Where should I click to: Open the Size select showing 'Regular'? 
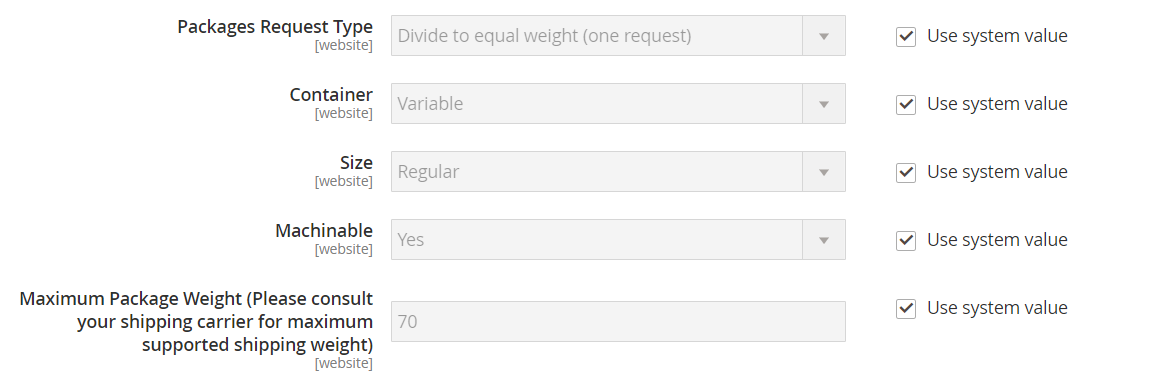618,172
